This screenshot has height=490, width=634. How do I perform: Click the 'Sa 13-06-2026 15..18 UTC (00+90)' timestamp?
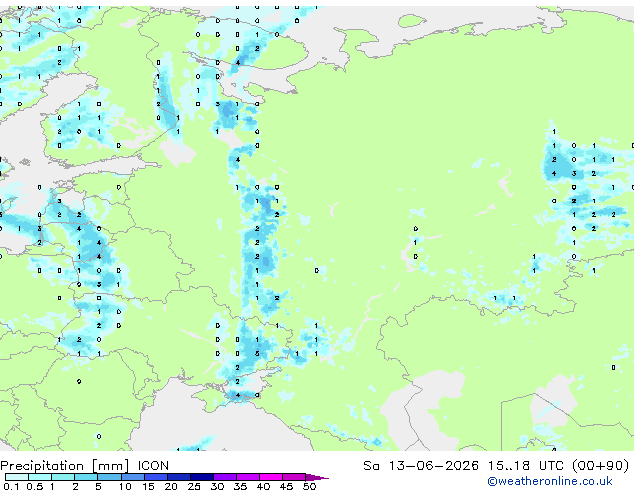[496, 466]
